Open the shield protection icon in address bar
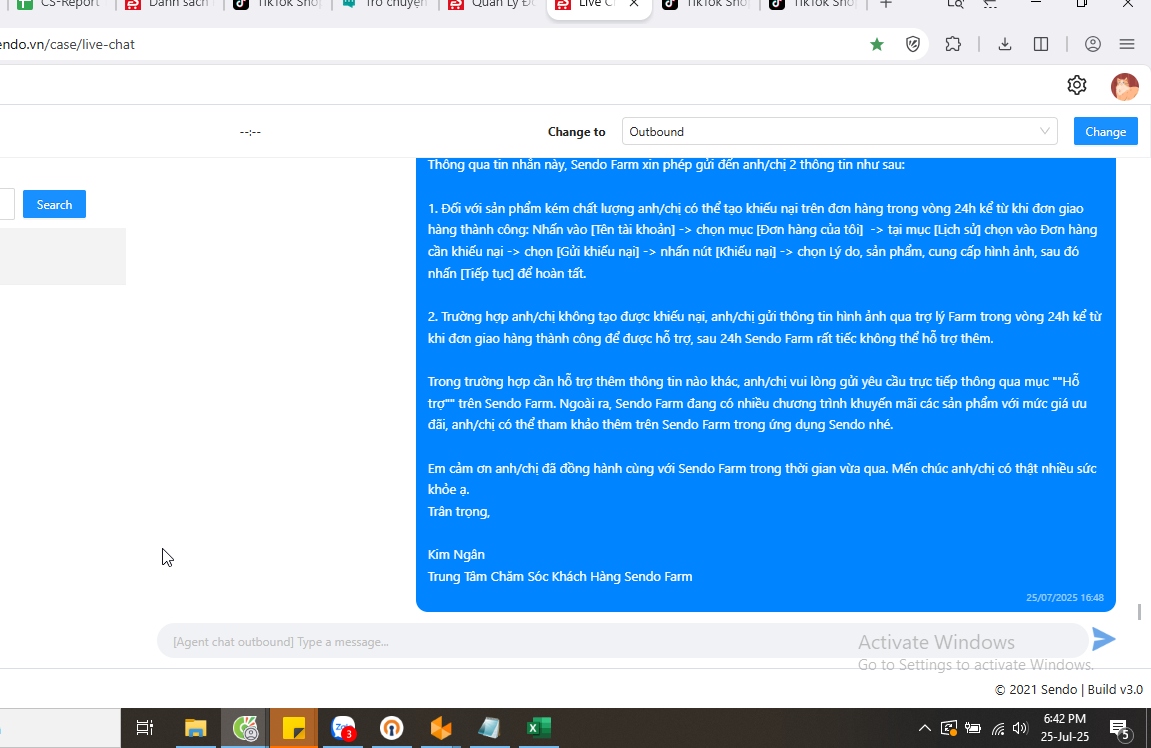 click(912, 45)
